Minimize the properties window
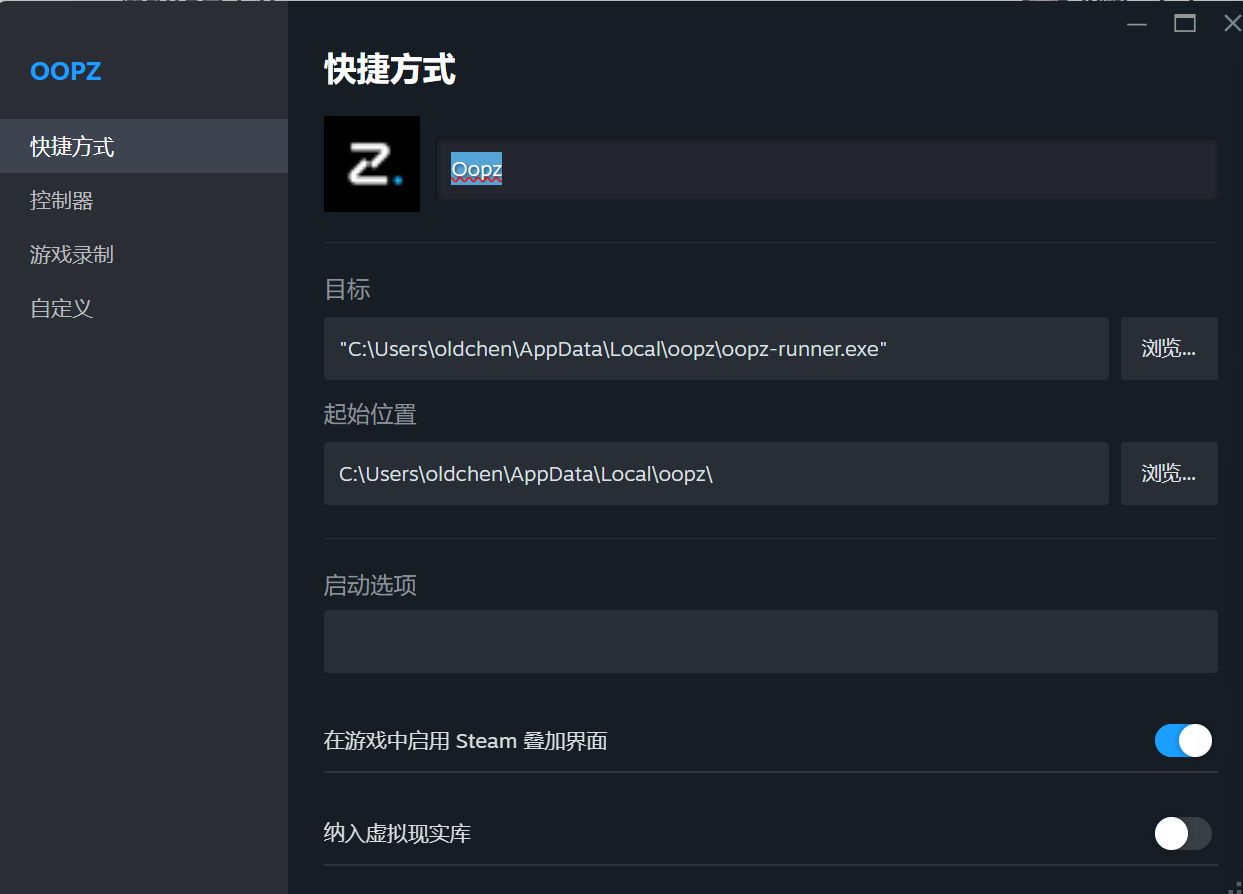Viewport: 1243px width, 894px height. tap(1137, 23)
